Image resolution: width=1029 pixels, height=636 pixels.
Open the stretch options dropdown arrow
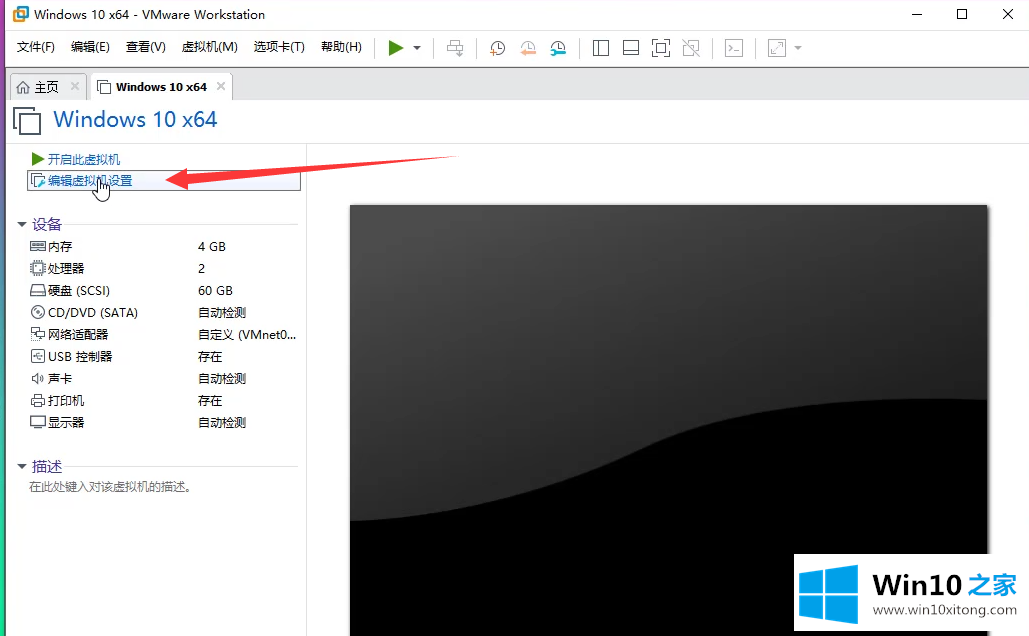(x=798, y=48)
